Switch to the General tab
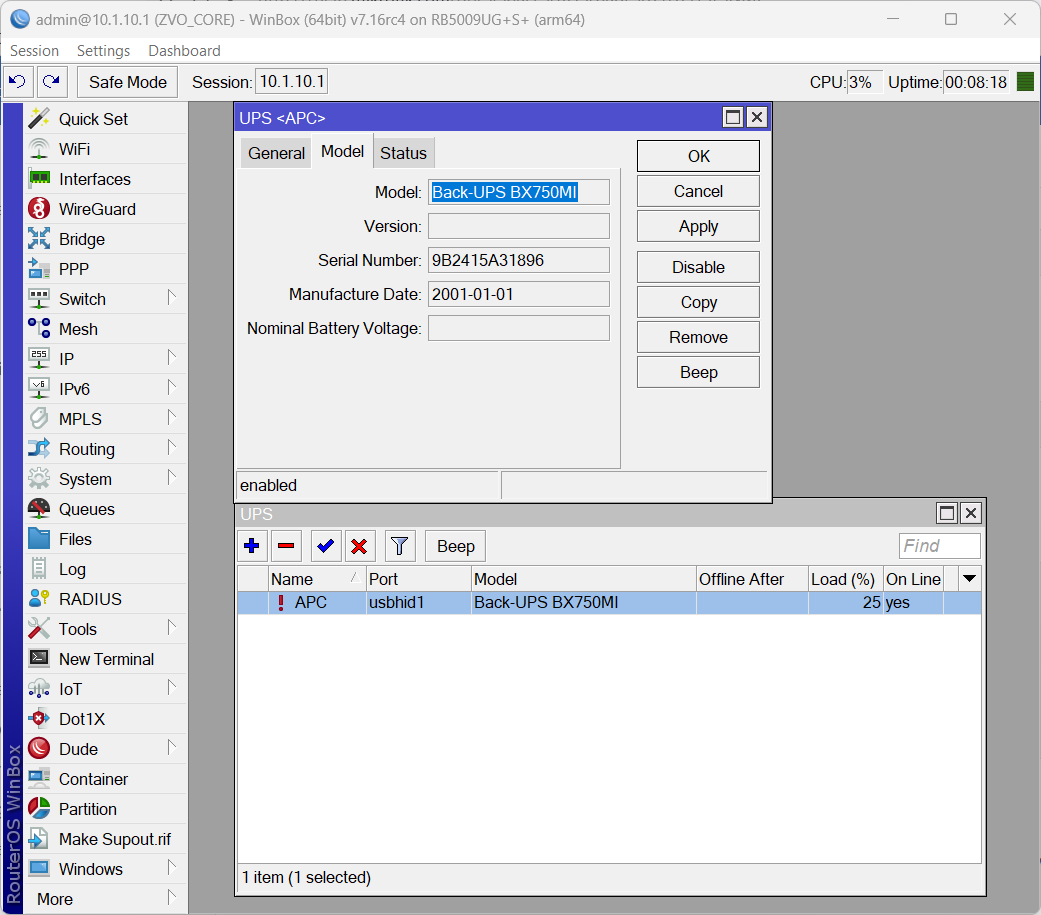Screen dimensions: 1041x915 (x=276, y=153)
